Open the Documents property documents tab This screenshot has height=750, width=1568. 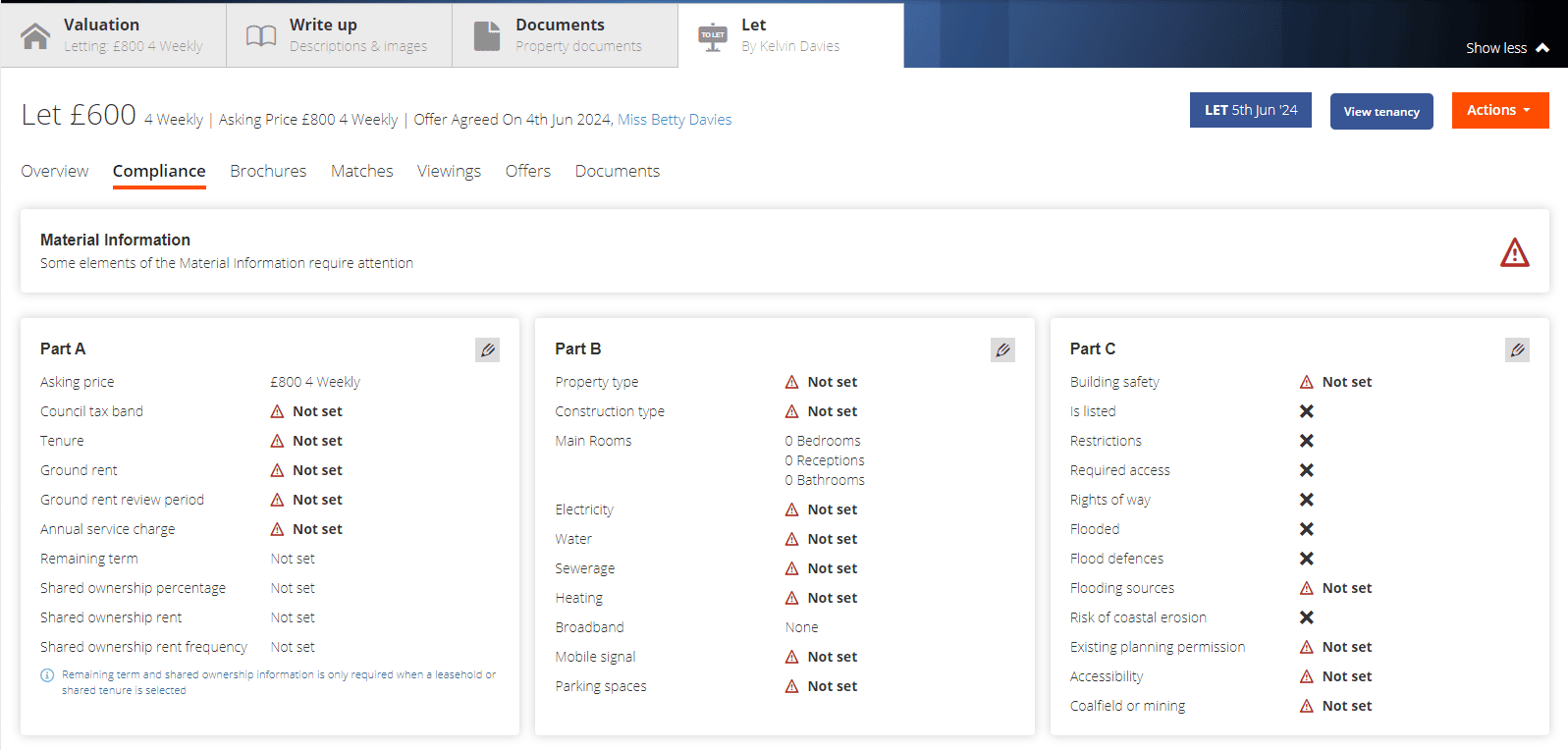point(565,35)
